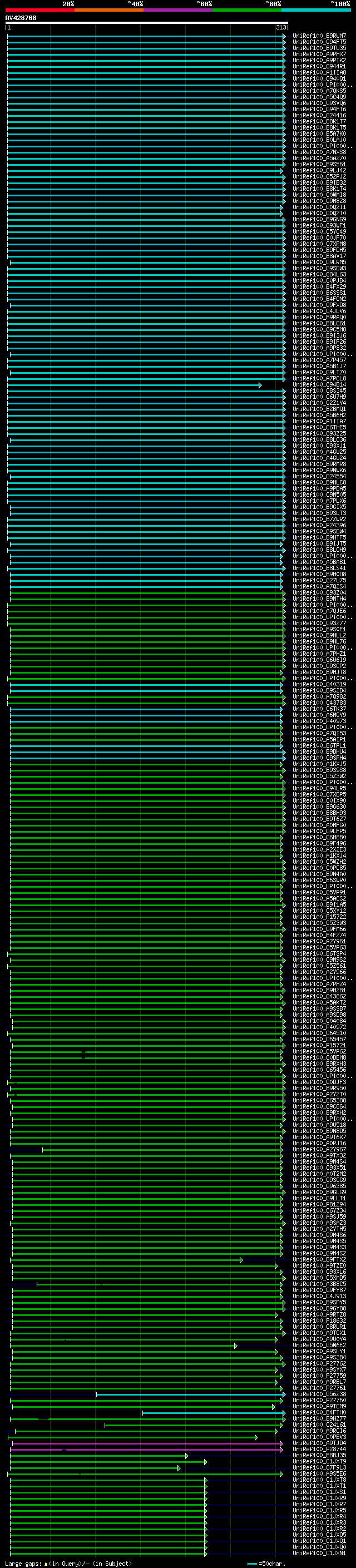Select the UniRef100_Q93WF1 label
This screenshot has width=356, height=1568.
pyautogui.click(x=319, y=225)
